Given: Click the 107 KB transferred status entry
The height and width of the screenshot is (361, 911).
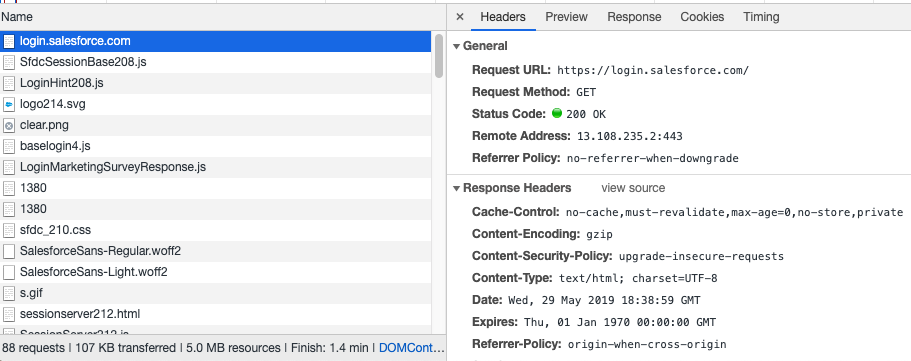Looking at the screenshot, I should point(124,348).
